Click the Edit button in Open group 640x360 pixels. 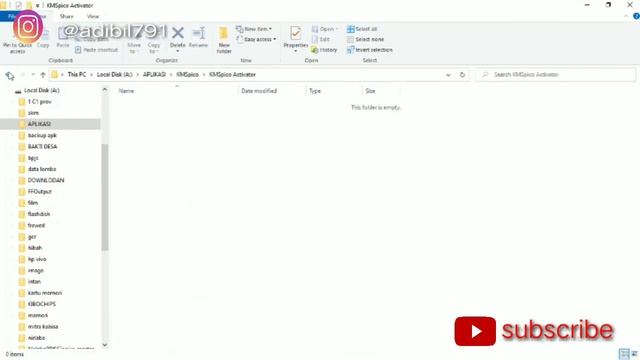point(321,40)
